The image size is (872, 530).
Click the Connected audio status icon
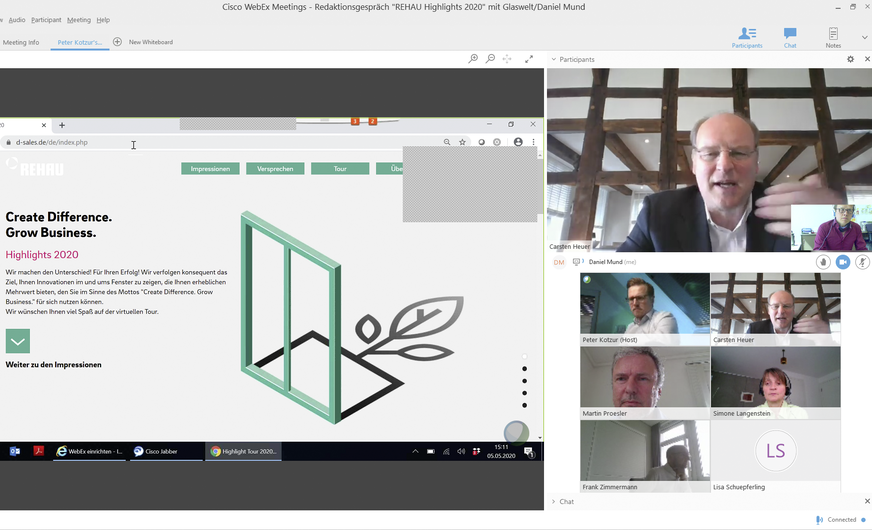(819, 520)
